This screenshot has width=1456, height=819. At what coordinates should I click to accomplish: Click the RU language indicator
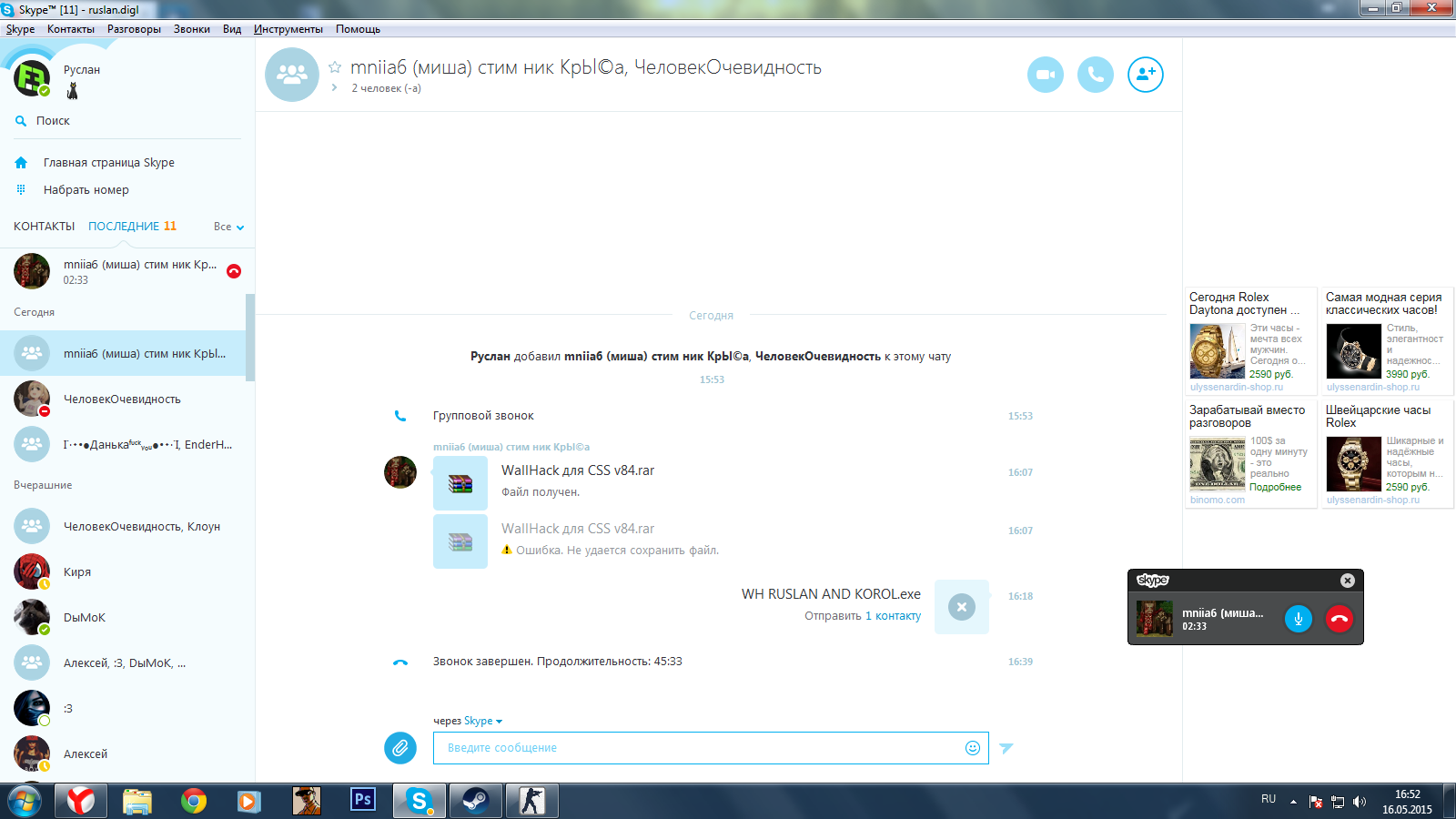point(1269,799)
